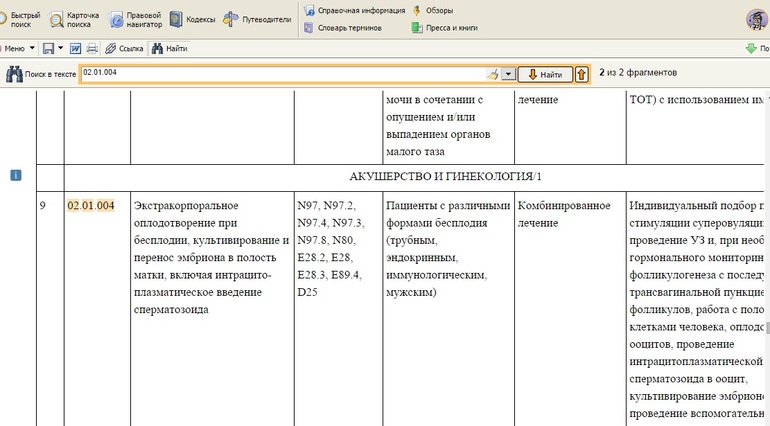This screenshot has width=770, height=426.
Task: Open Быстрый поиск from the top toolbar
Action: pos(21,20)
